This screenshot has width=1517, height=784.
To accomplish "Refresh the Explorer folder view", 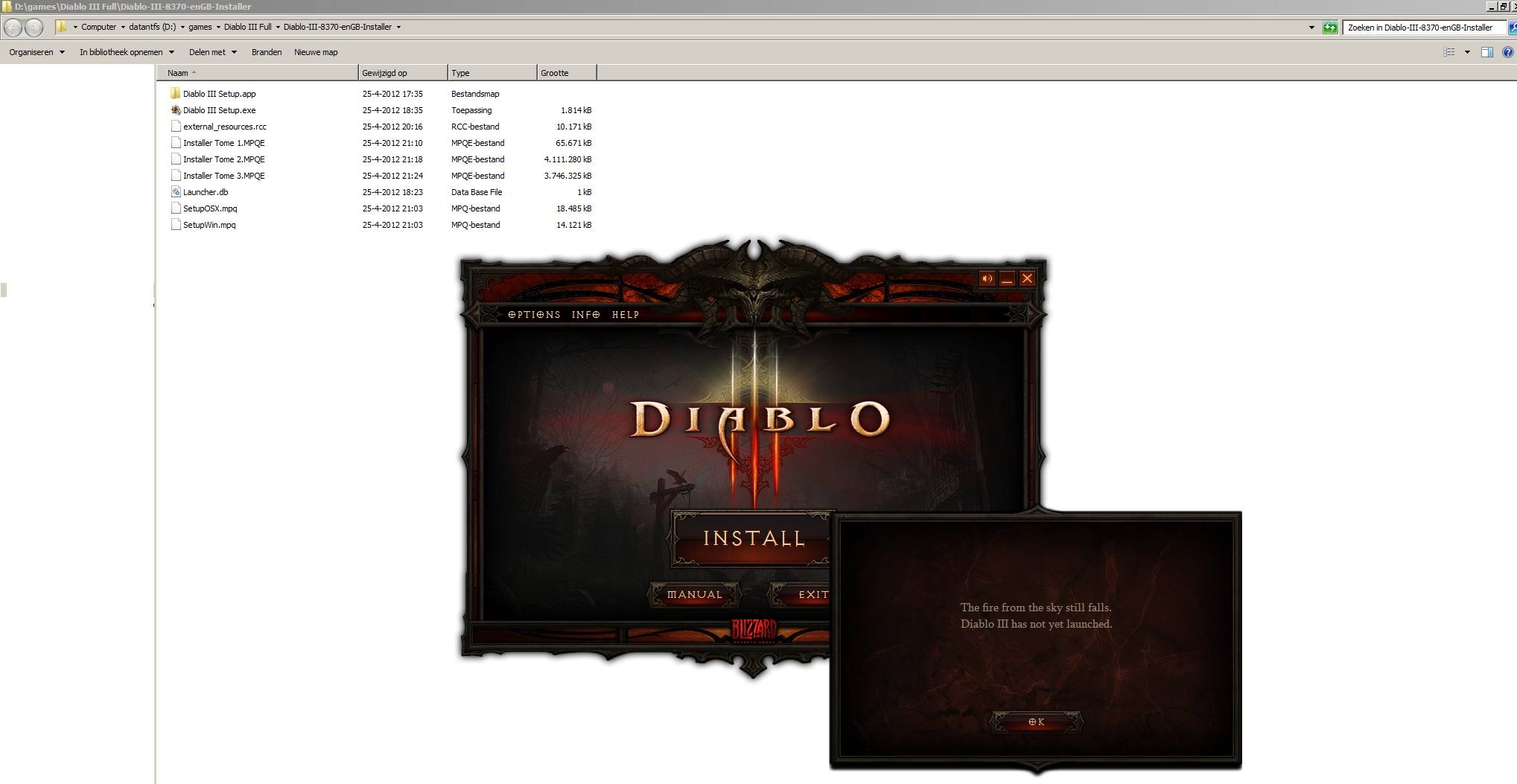I will [x=1330, y=28].
